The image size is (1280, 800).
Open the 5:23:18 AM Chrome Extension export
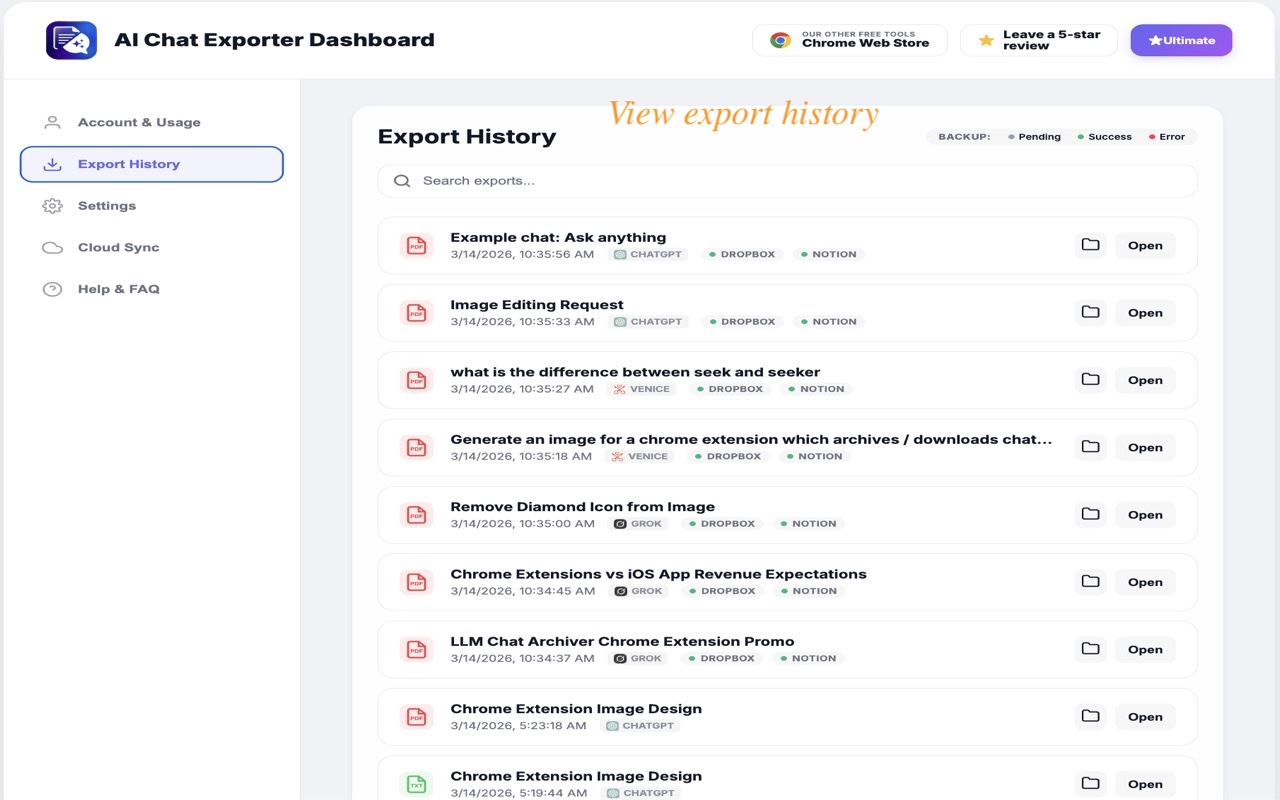(x=1145, y=716)
